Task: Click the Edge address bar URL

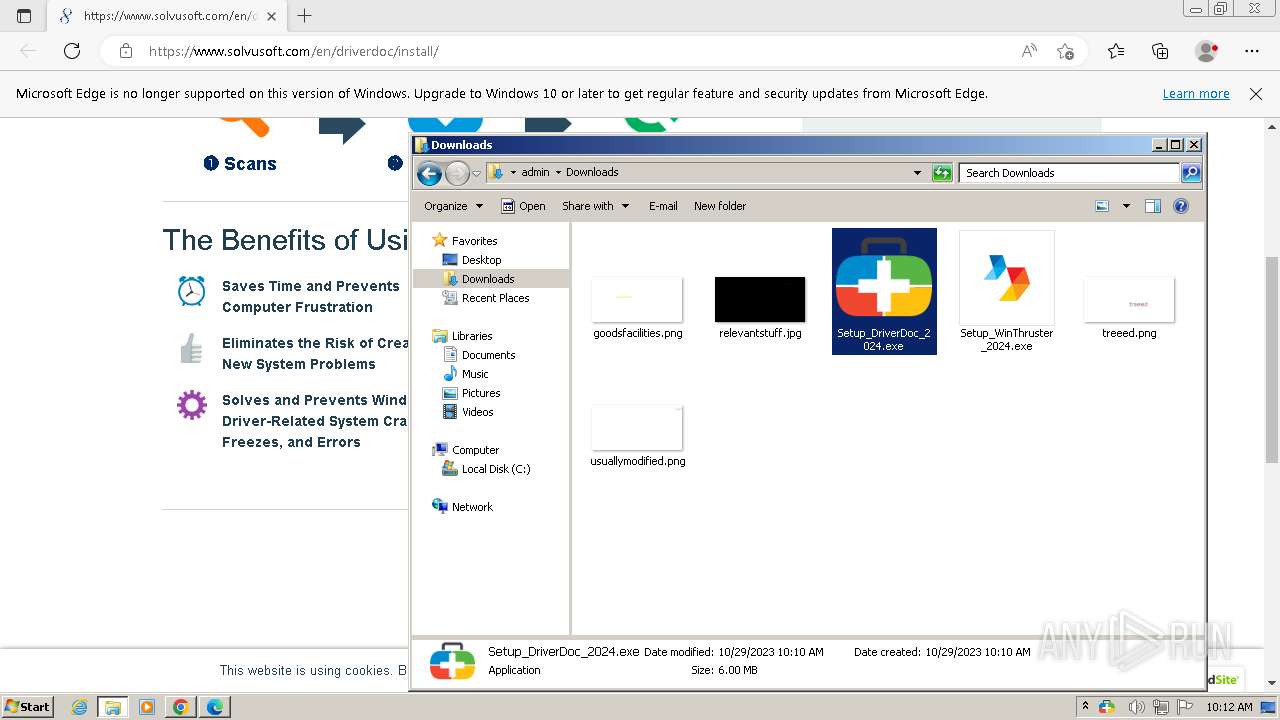Action: (x=294, y=51)
